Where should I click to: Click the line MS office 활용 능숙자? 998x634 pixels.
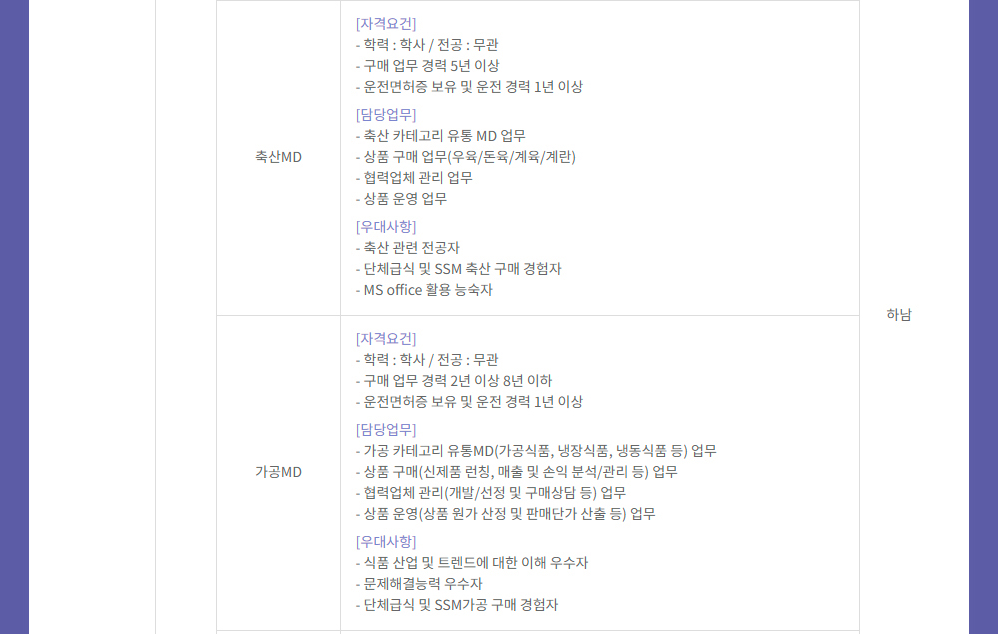tap(424, 290)
